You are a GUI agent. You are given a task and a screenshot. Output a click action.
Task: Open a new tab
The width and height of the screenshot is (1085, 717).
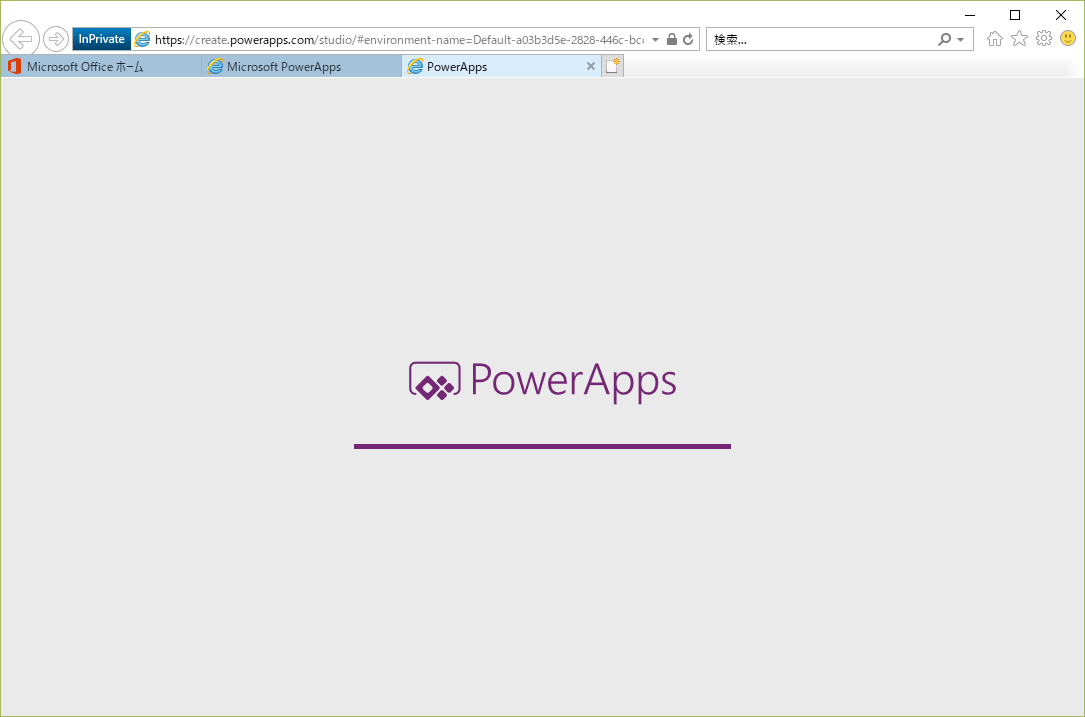[x=612, y=66]
